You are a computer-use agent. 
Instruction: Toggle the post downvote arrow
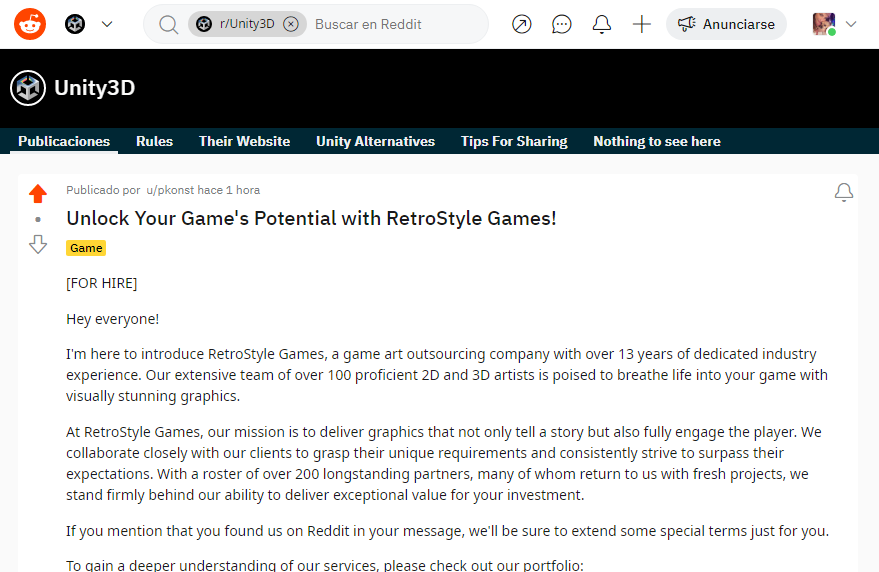[x=38, y=245]
